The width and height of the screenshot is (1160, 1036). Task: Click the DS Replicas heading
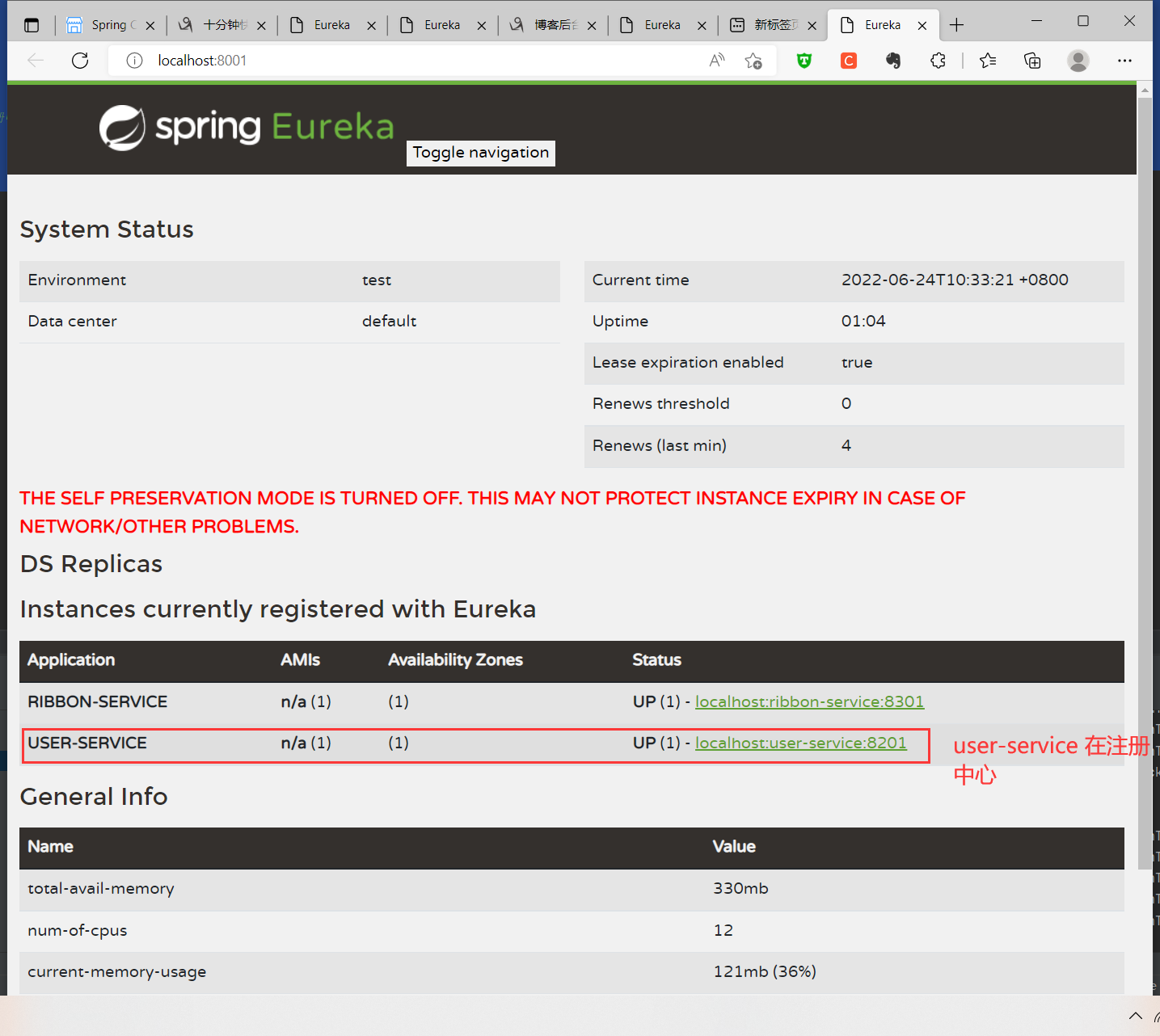[91, 564]
